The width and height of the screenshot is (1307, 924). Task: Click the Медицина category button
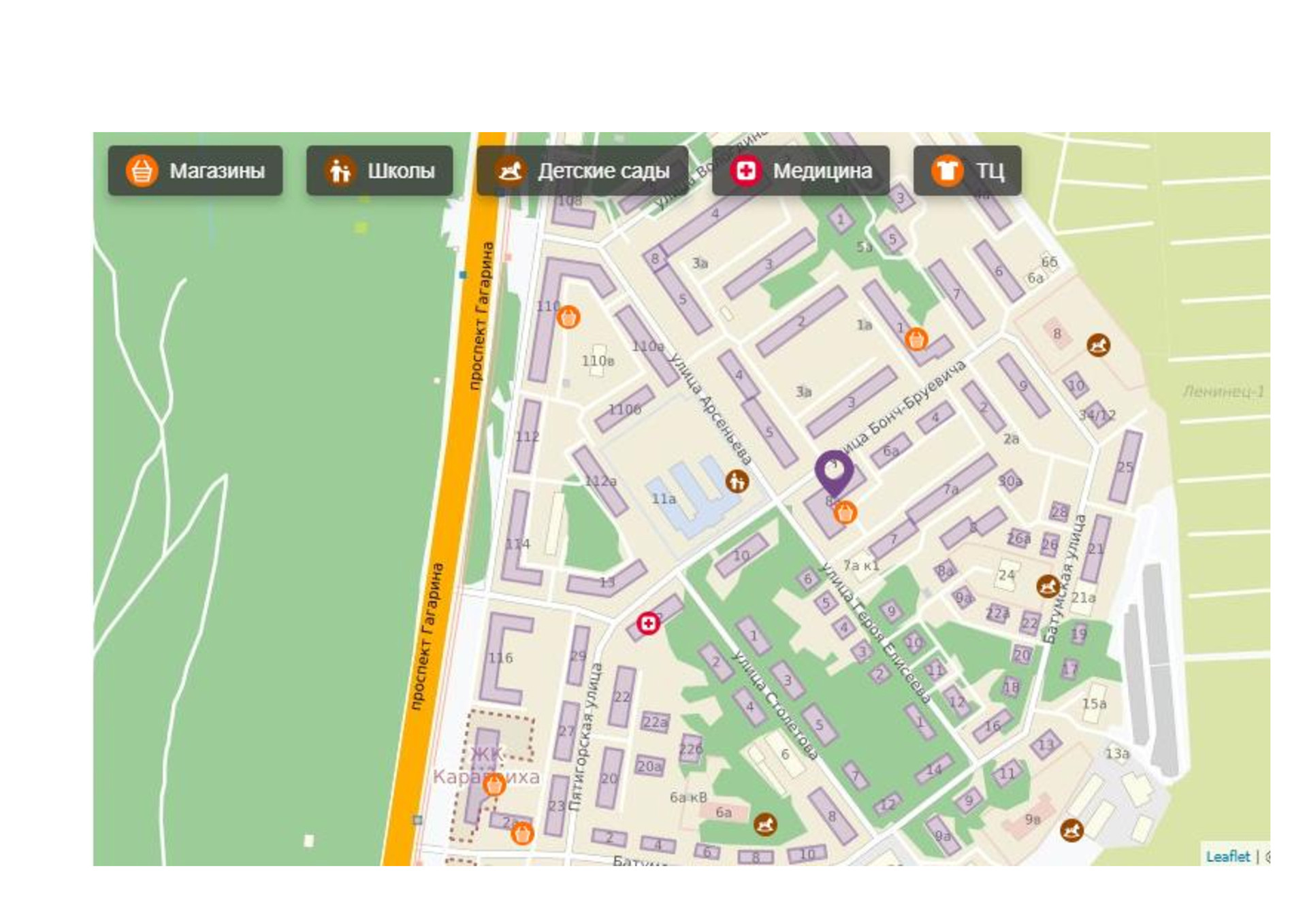[x=801, y=171]
